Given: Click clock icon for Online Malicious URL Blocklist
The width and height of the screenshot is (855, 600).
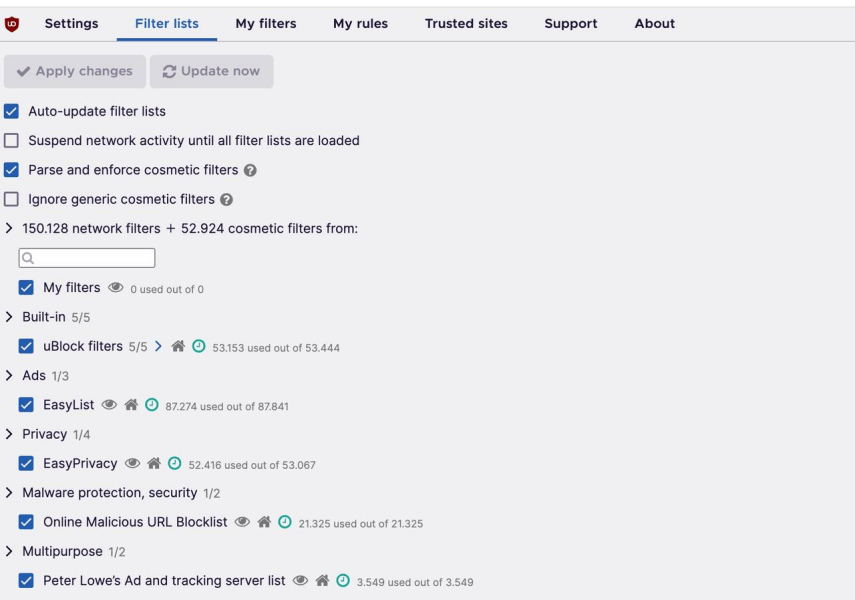Looking at the screenshot, I should pyautogui.click(x=285, y=522).
